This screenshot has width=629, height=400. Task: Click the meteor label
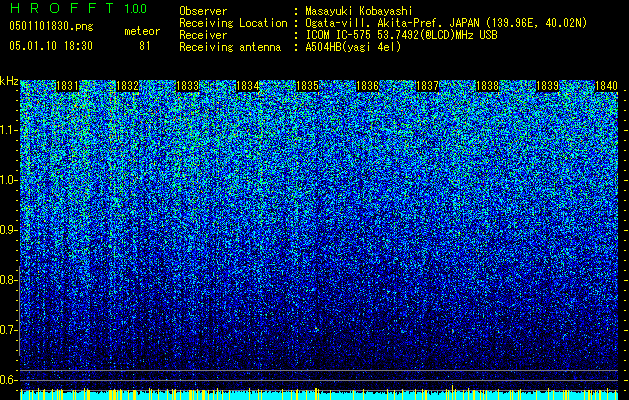point(142,31)
